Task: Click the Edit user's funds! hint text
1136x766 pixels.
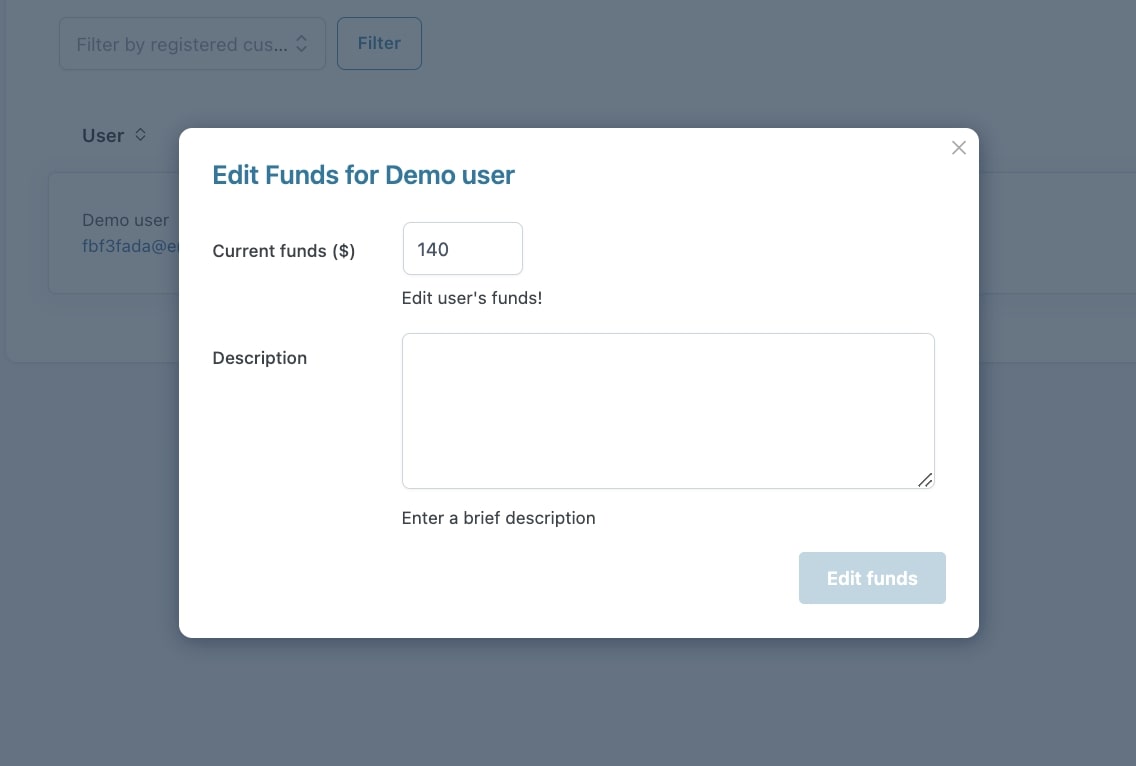Action: [471, 298]
